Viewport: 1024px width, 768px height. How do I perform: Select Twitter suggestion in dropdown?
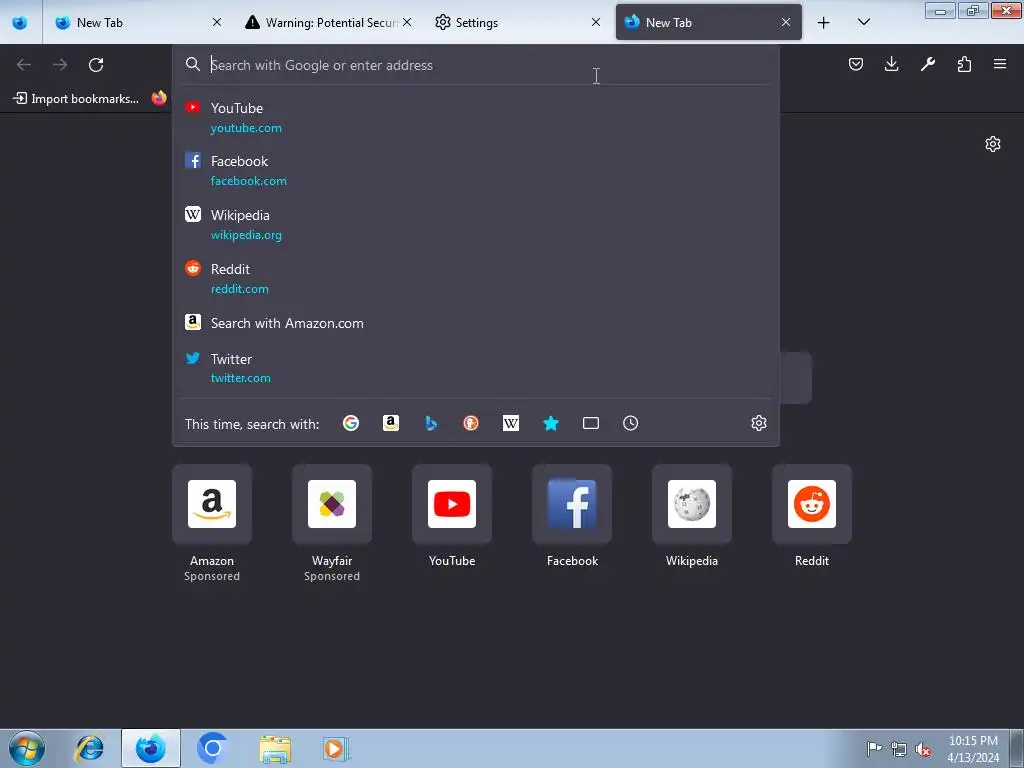pyautogui.click(x=475, y=368)
